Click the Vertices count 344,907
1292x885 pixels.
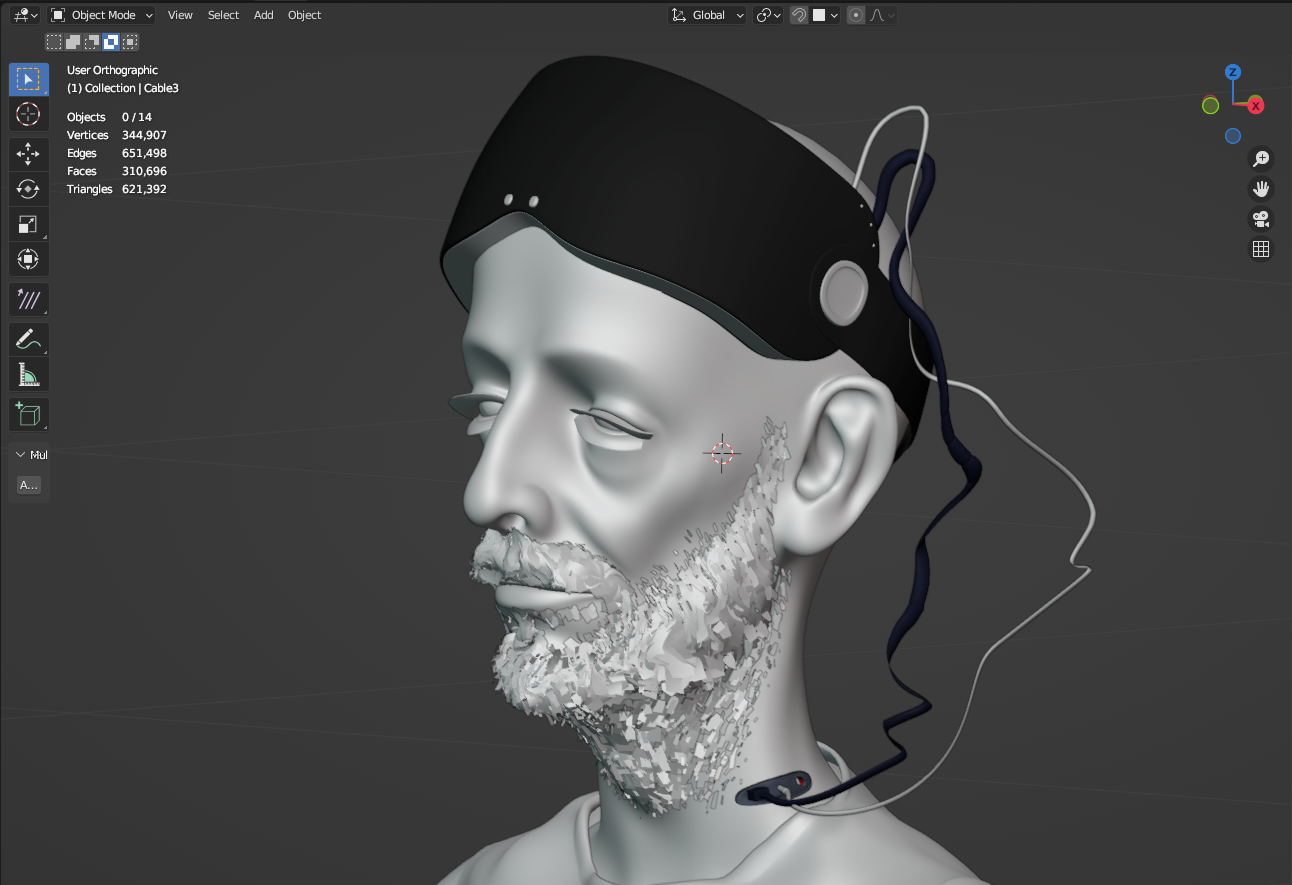tap(144, 135)
